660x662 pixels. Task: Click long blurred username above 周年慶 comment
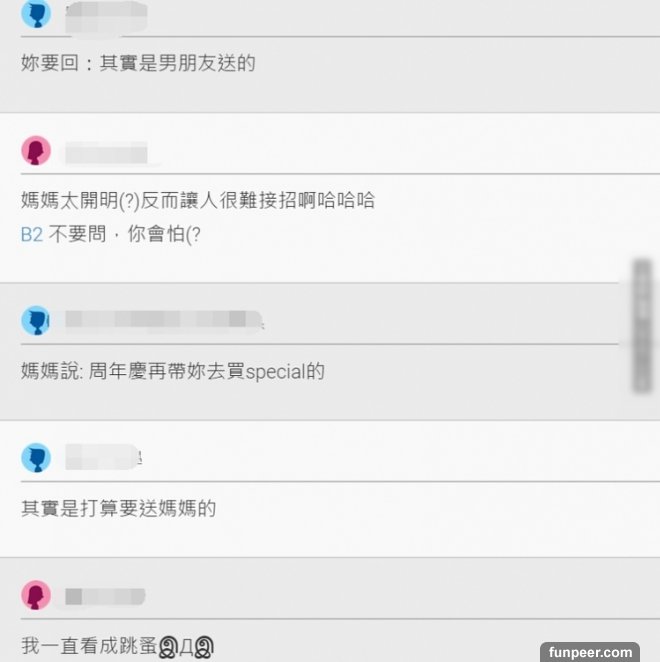164,320
